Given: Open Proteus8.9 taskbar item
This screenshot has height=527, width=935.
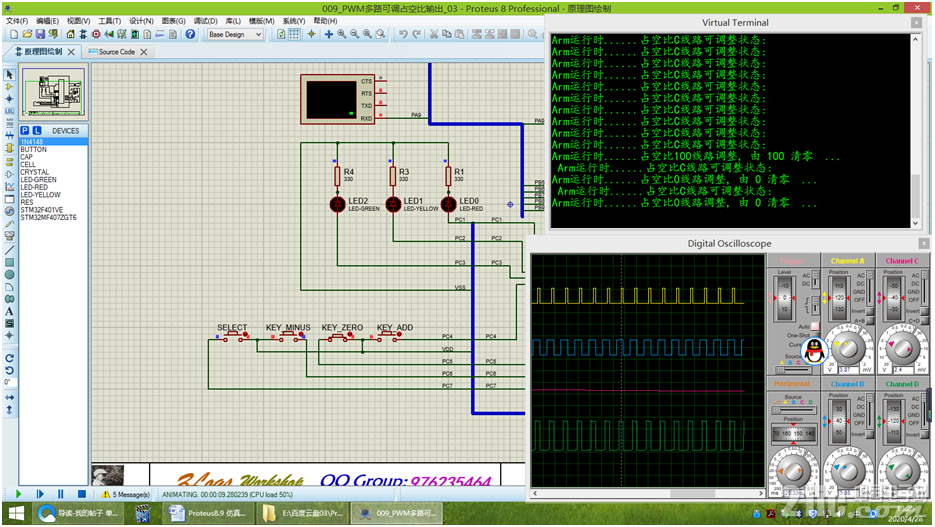Looking at the screenshot, I should [x=207, y=513].
